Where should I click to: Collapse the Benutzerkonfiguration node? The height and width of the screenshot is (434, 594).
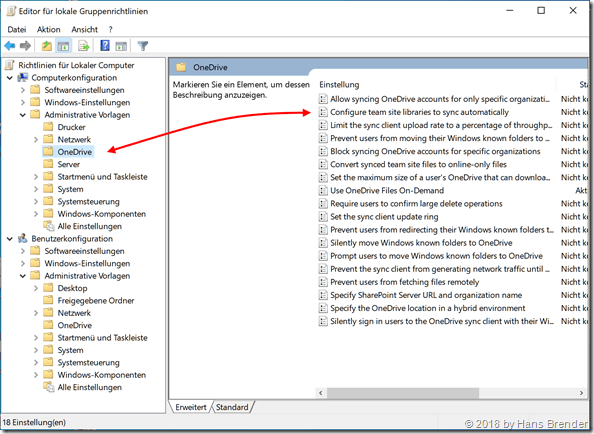tap(10, 239)
